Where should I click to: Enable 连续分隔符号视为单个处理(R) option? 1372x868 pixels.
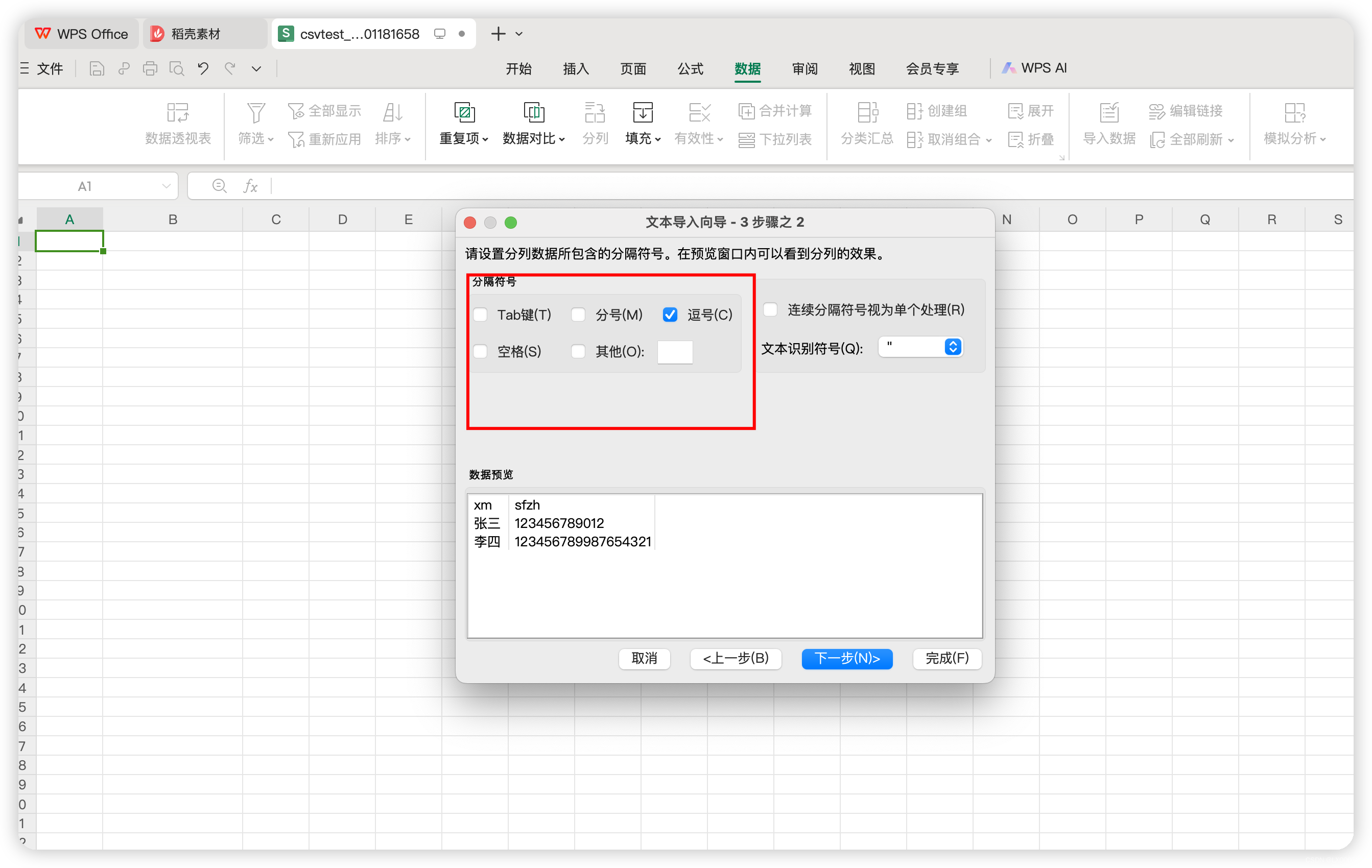(x=770, y=309)
